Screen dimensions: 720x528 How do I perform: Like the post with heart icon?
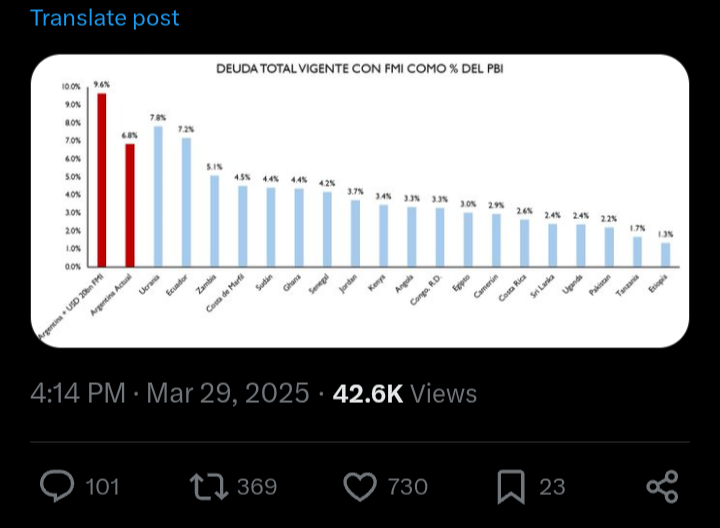(x=360, y=487)
